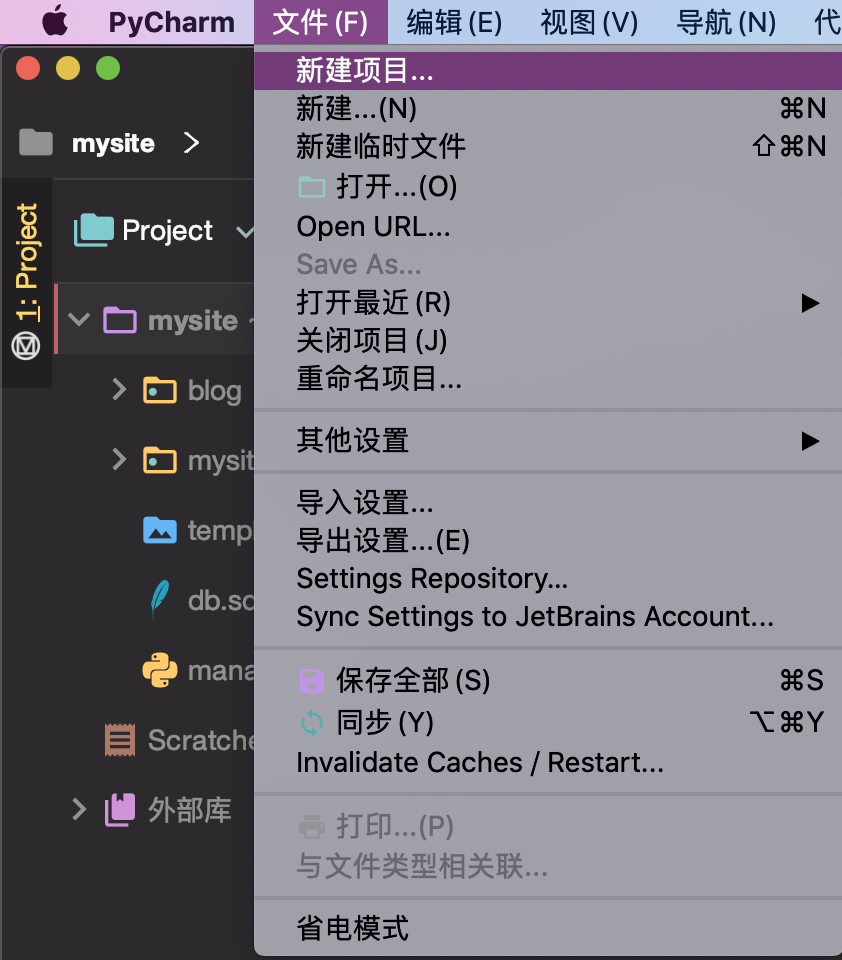Collapse the mysite root tree node
Screen dimensions: 842x960
[79, 319]
